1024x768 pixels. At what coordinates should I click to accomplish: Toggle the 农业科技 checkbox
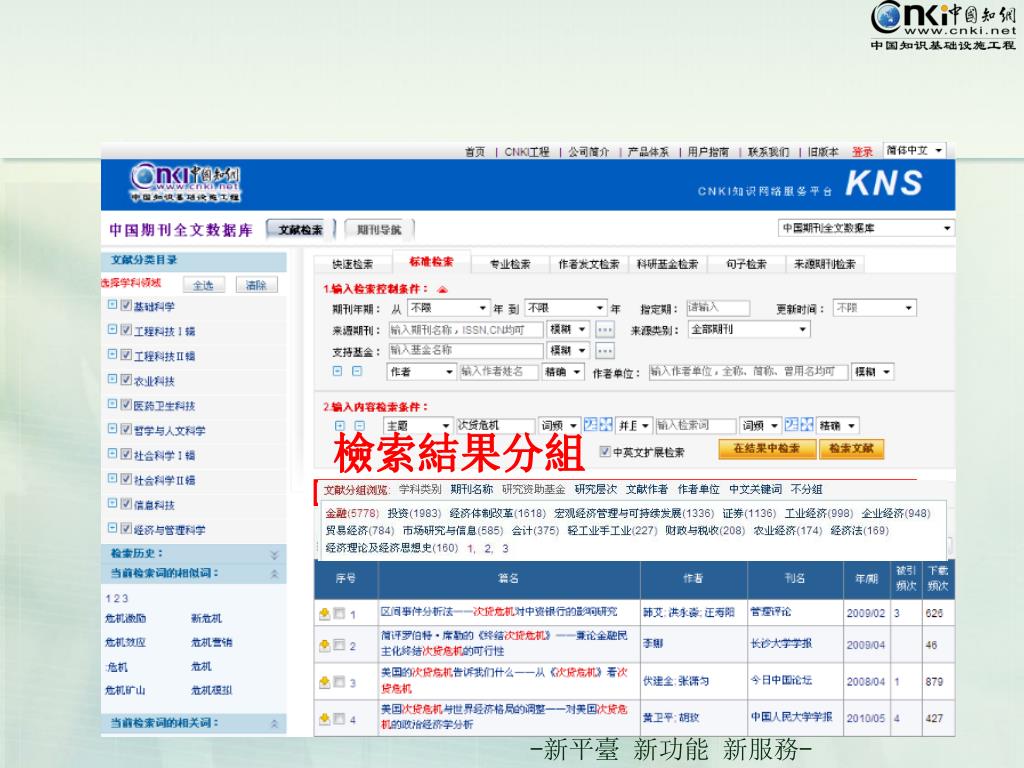(x=127, y=380)
